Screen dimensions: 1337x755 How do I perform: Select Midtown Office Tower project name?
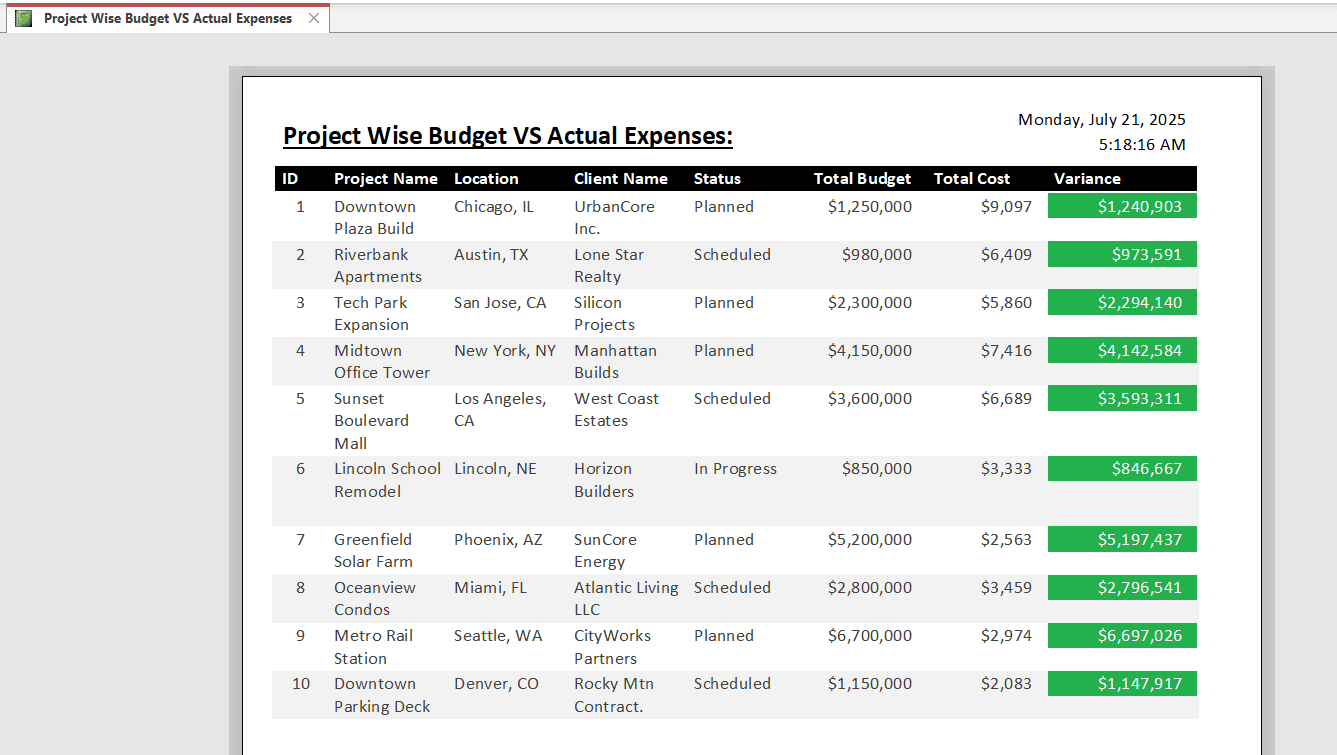(x=382, y=361)
